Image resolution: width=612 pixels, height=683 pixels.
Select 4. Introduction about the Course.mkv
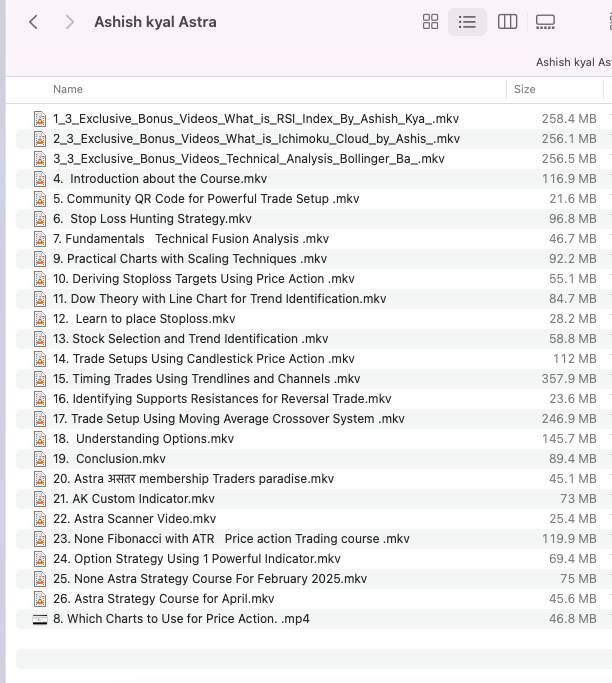click(x=314, y=179)
